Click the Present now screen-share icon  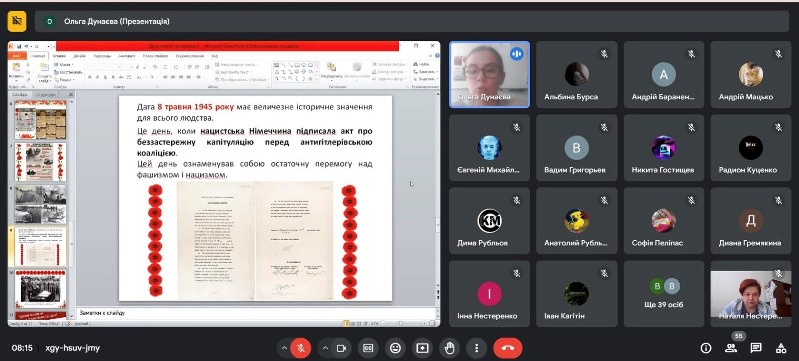coord(422,348)
